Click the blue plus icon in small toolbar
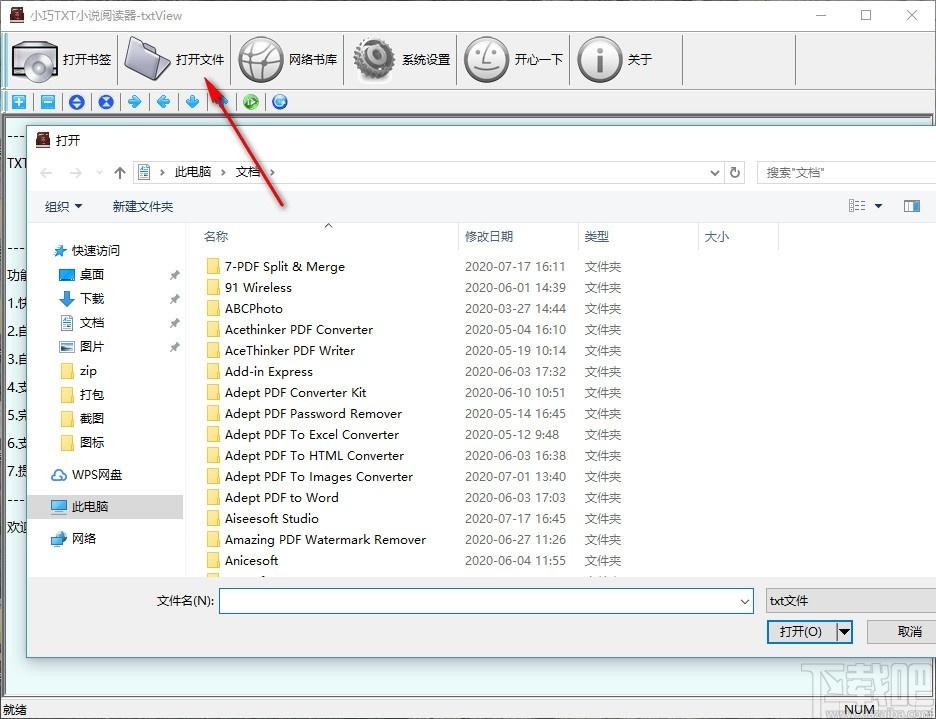Image resolution: width=936 pixels, height=719 pixels. click(x=18, y=101)
